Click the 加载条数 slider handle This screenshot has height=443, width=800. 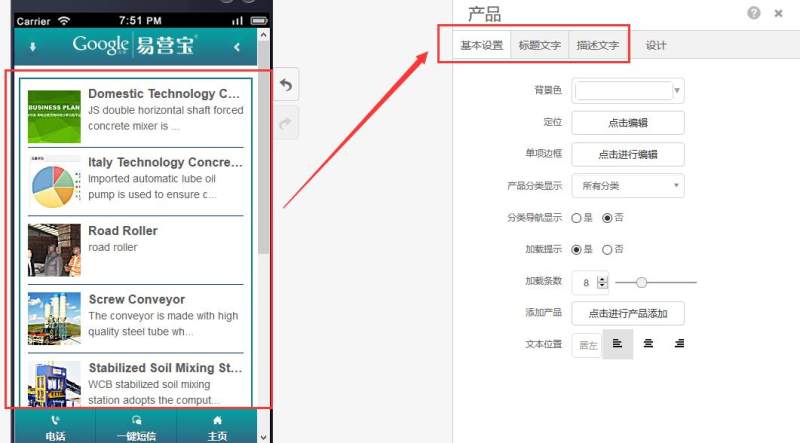(642, 282)
